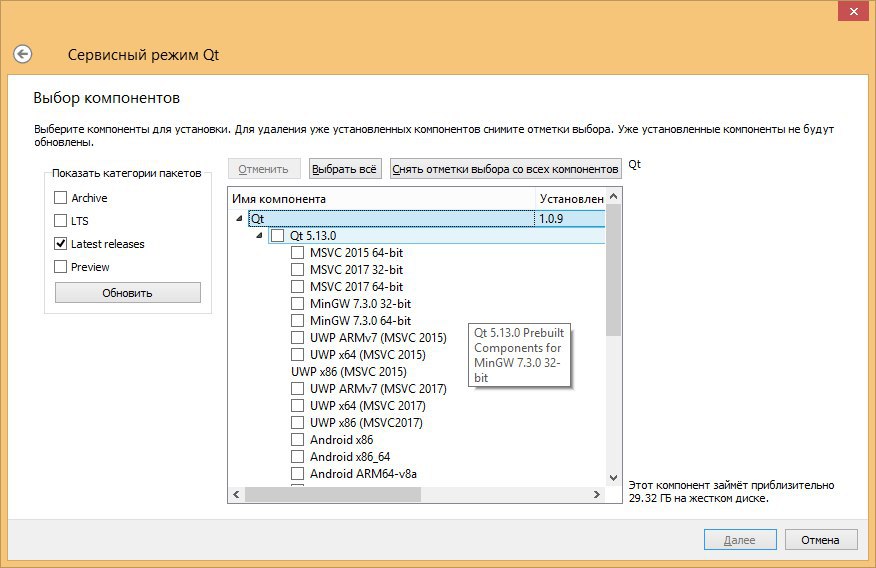Check UWP x86 (MSVC2017) component
This screenshot has height=568, width=876.
(x=297, y=423)
